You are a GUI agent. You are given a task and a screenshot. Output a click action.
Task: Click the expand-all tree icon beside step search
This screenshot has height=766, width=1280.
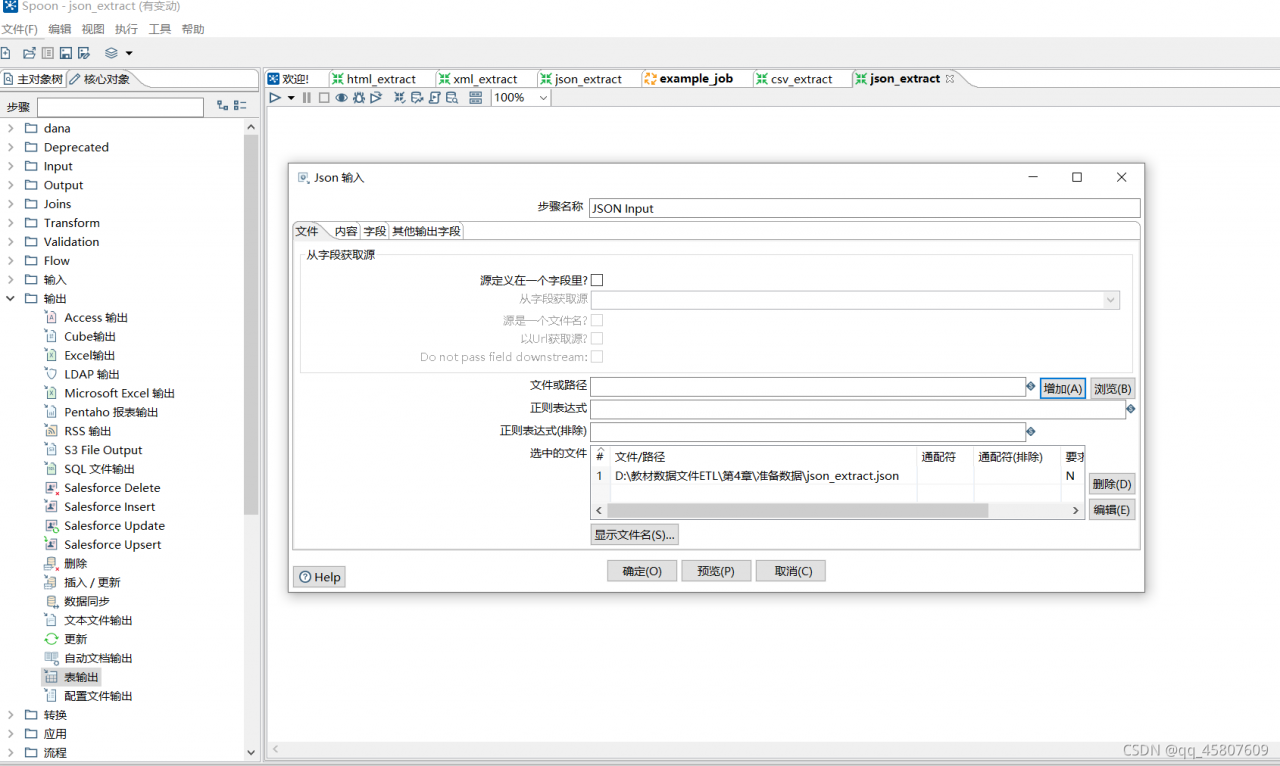point(222,106)
